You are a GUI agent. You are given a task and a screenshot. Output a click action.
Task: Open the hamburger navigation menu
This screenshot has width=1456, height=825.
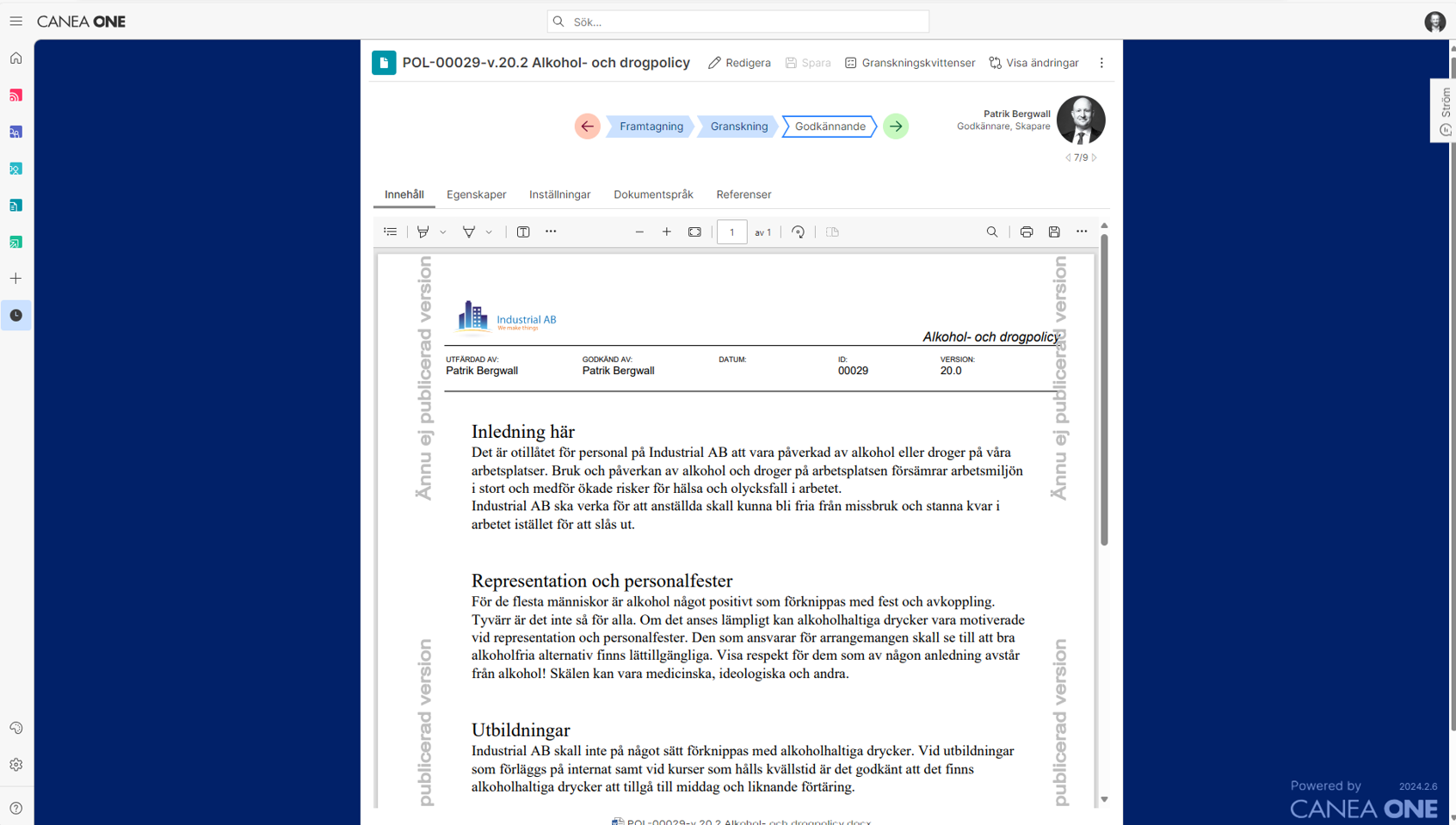click(x=15, y=22)
